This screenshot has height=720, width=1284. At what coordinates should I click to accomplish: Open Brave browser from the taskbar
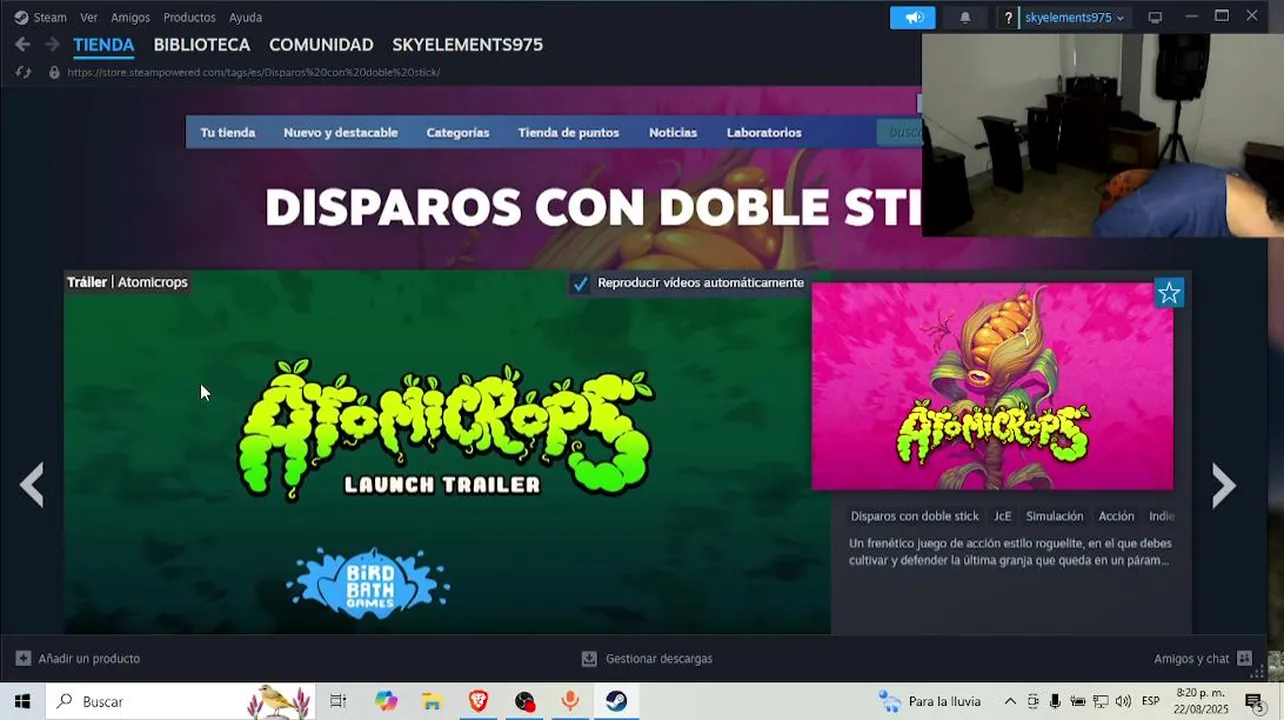478,701
